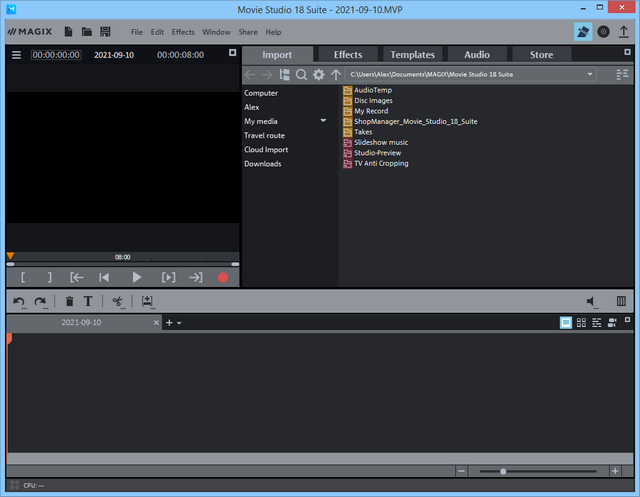Save project with floppy disk icon

click(105, 32)
